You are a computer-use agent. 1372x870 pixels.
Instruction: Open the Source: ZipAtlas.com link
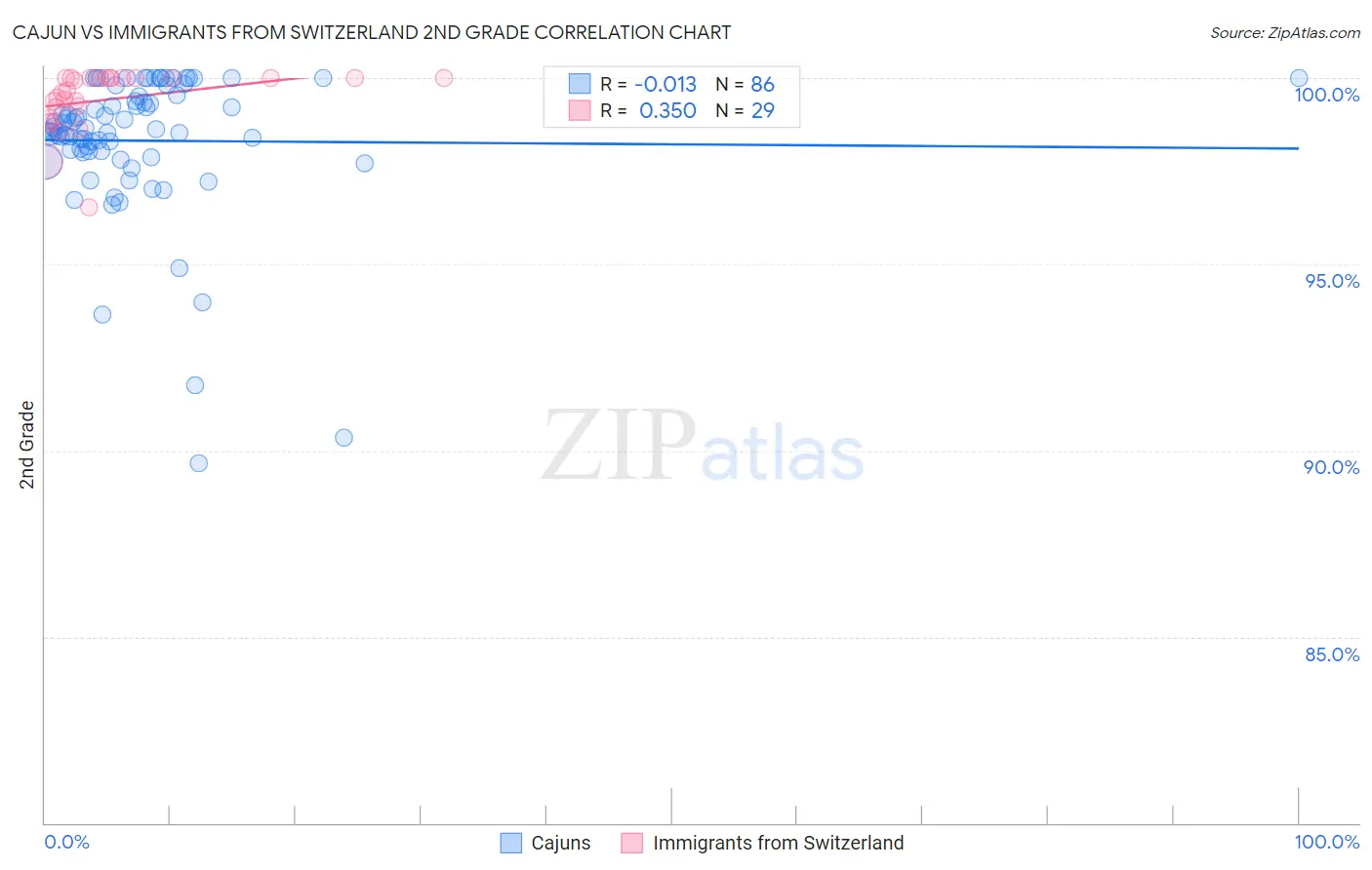[x=1285, y=32]
